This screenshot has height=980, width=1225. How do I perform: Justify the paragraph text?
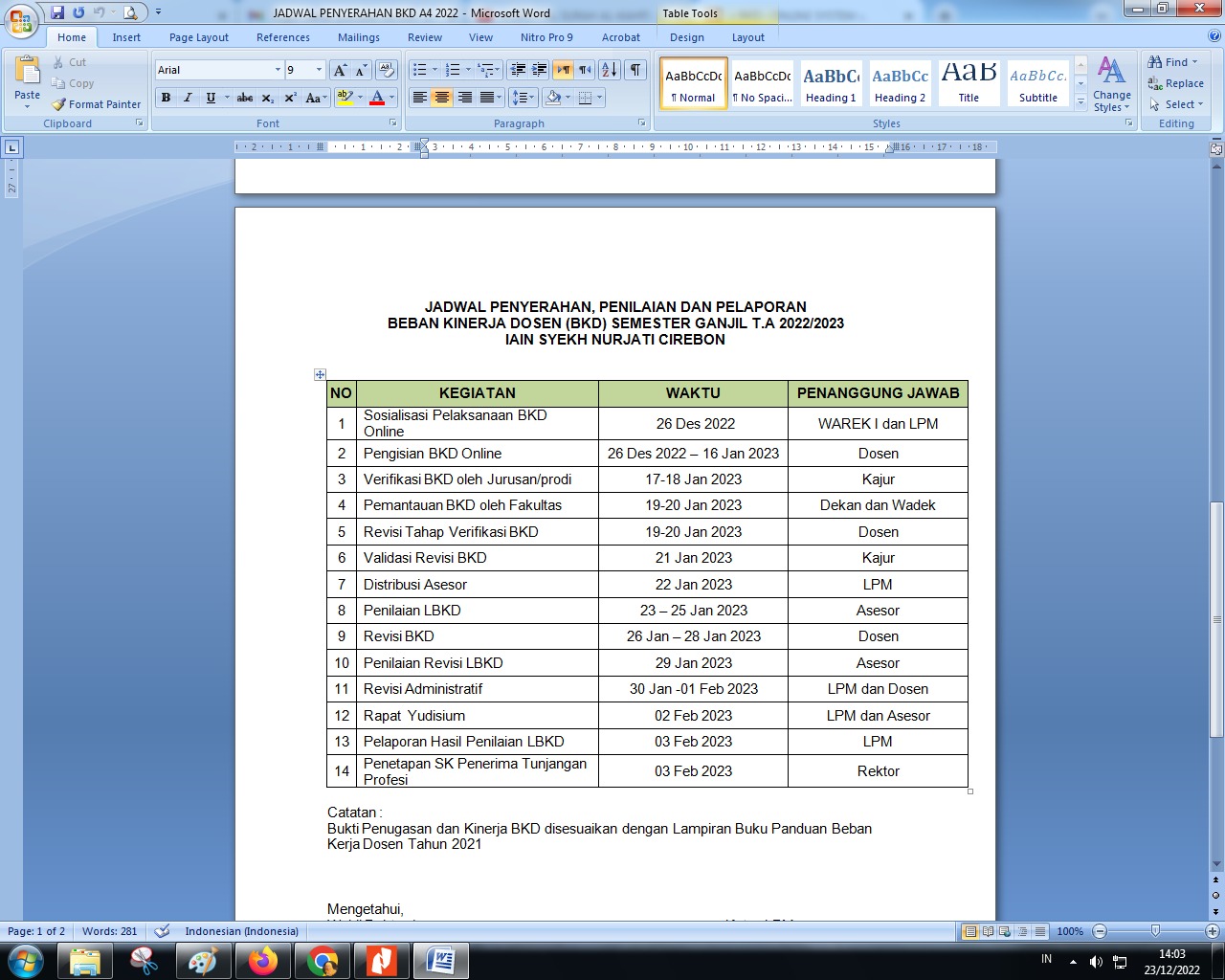[488, 98]
